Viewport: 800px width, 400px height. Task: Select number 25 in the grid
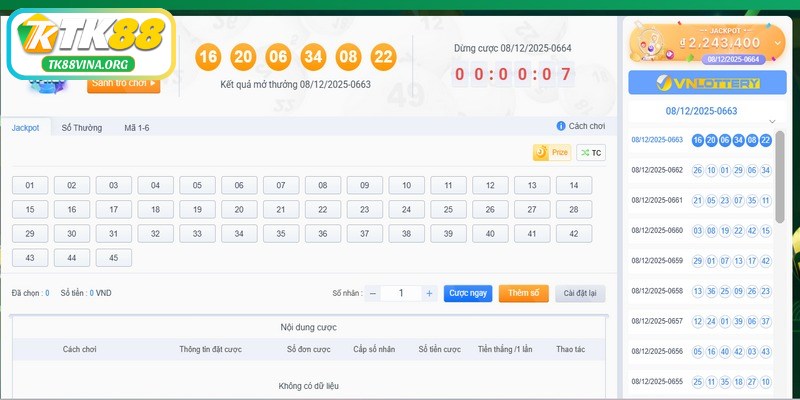448,209
